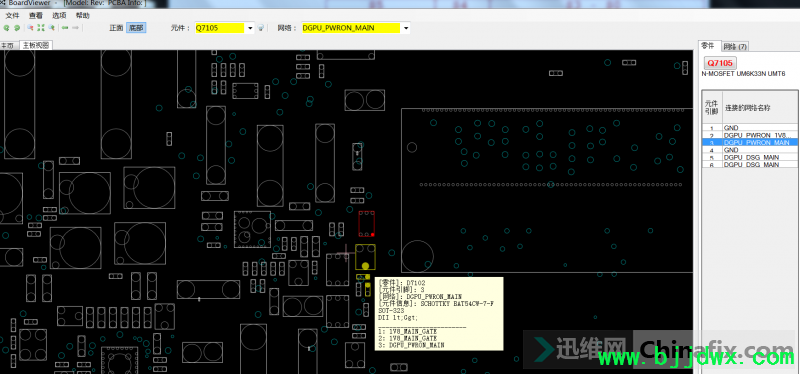The width and height of the screenshot is (800, 374).
Task: Open the 帮助 menu
Action: (x=82, y=16)
